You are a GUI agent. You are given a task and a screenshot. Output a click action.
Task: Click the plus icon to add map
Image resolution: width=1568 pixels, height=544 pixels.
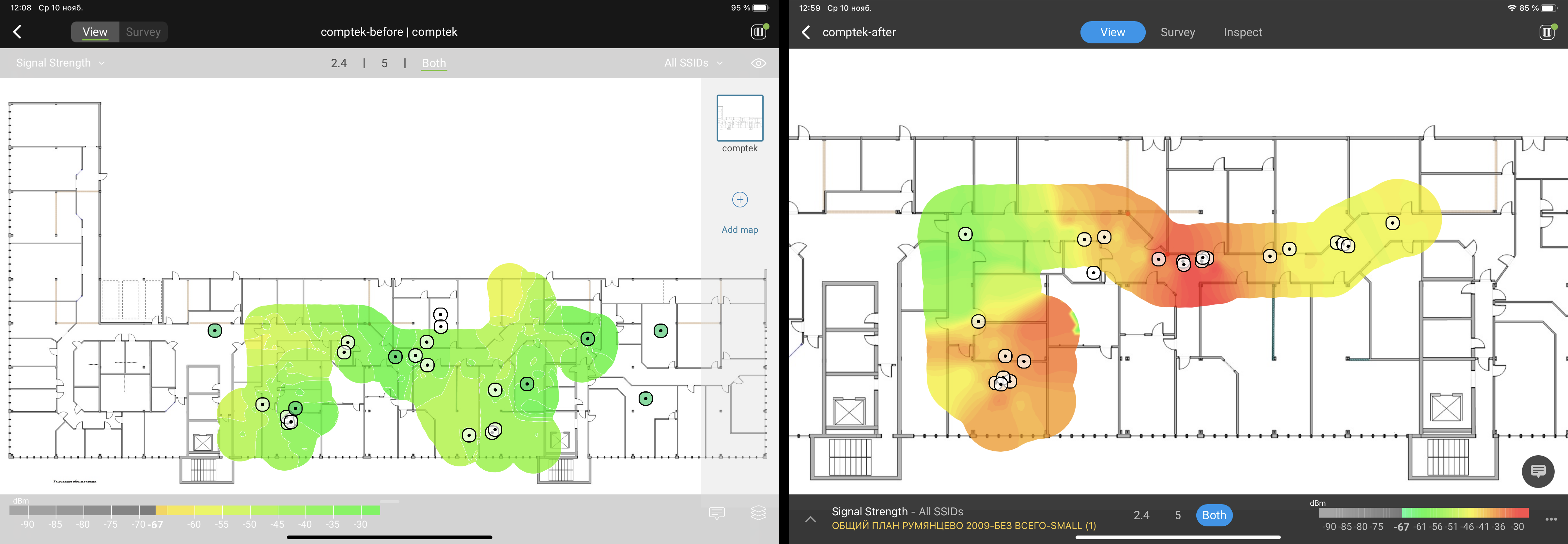pyautogui.click(x=739, y=200)
